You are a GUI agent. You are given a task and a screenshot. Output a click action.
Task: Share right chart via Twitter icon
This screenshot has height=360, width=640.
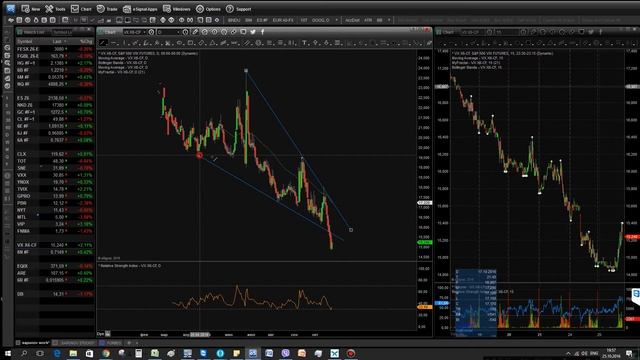click(x=591, y=32)
